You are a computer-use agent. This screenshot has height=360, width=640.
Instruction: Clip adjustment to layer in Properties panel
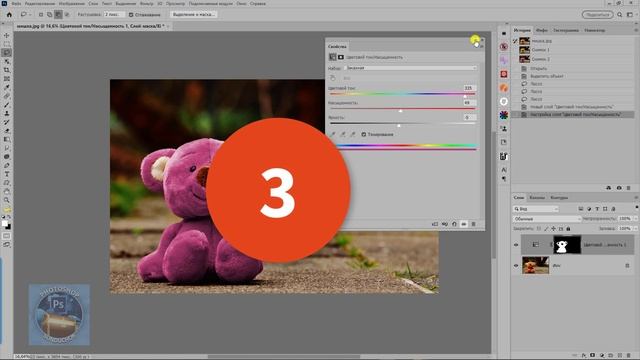(435, 224)
